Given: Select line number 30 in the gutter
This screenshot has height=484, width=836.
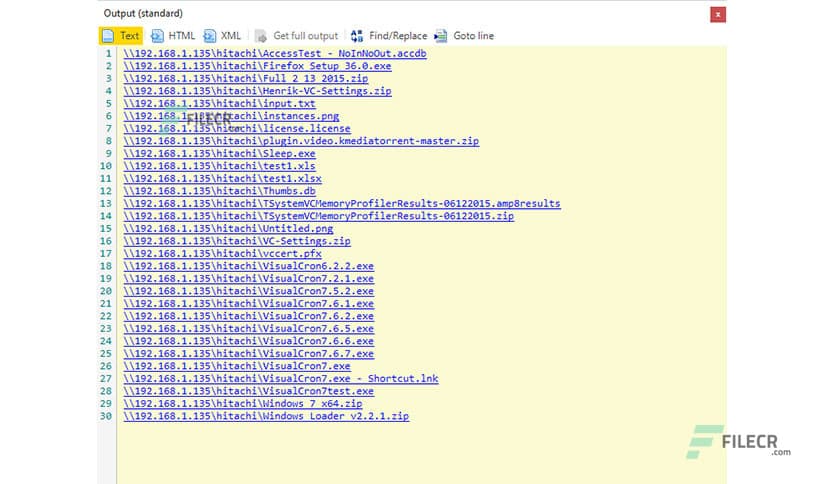Looking at the screenshot, I should [x=106, y=416].
